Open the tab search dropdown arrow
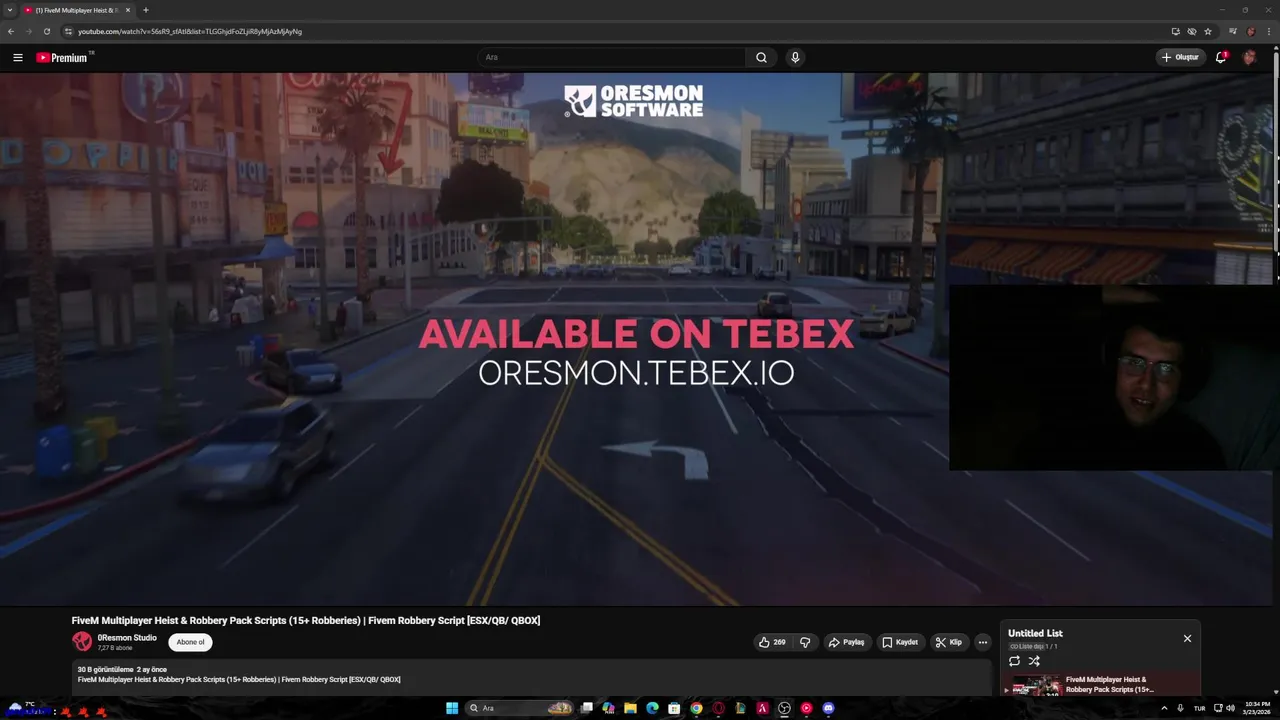The height and width of the screenshot is (720, 1280). pyautogui.click(x=10, y=10)
